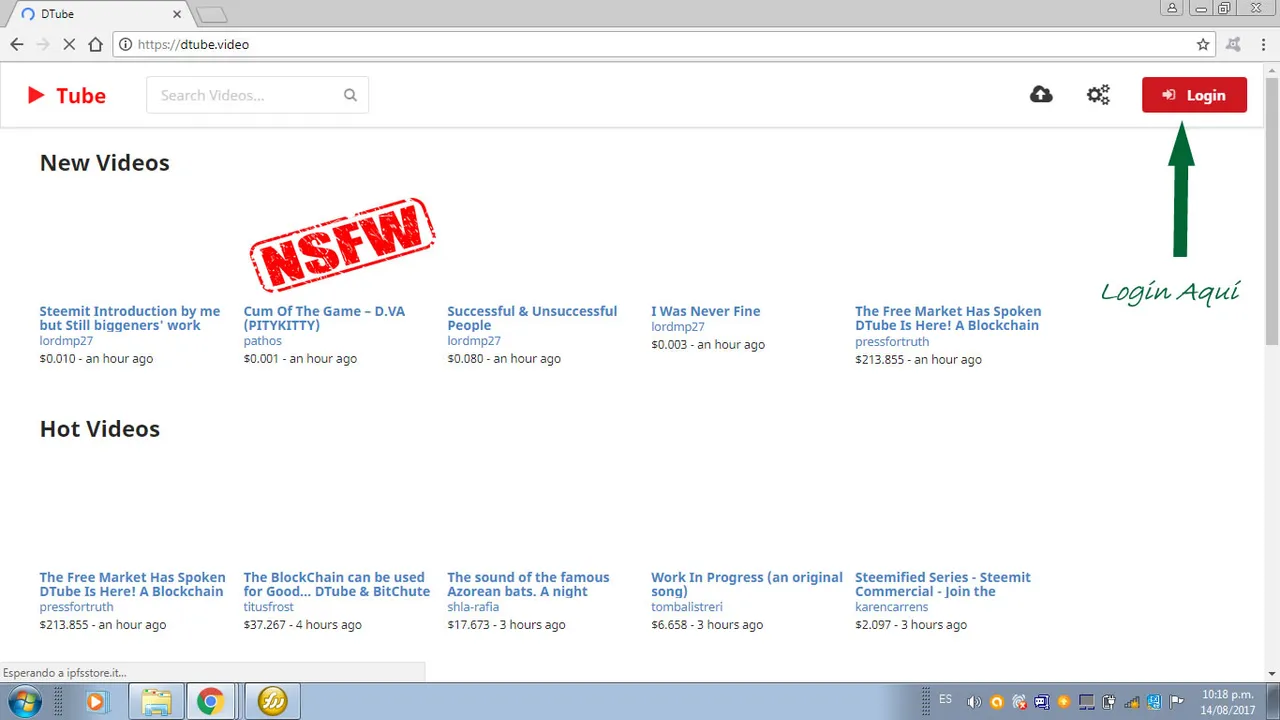Click the ES language indicator
The width and height of the screenshot is (1280, 720).
coord(945,700)
